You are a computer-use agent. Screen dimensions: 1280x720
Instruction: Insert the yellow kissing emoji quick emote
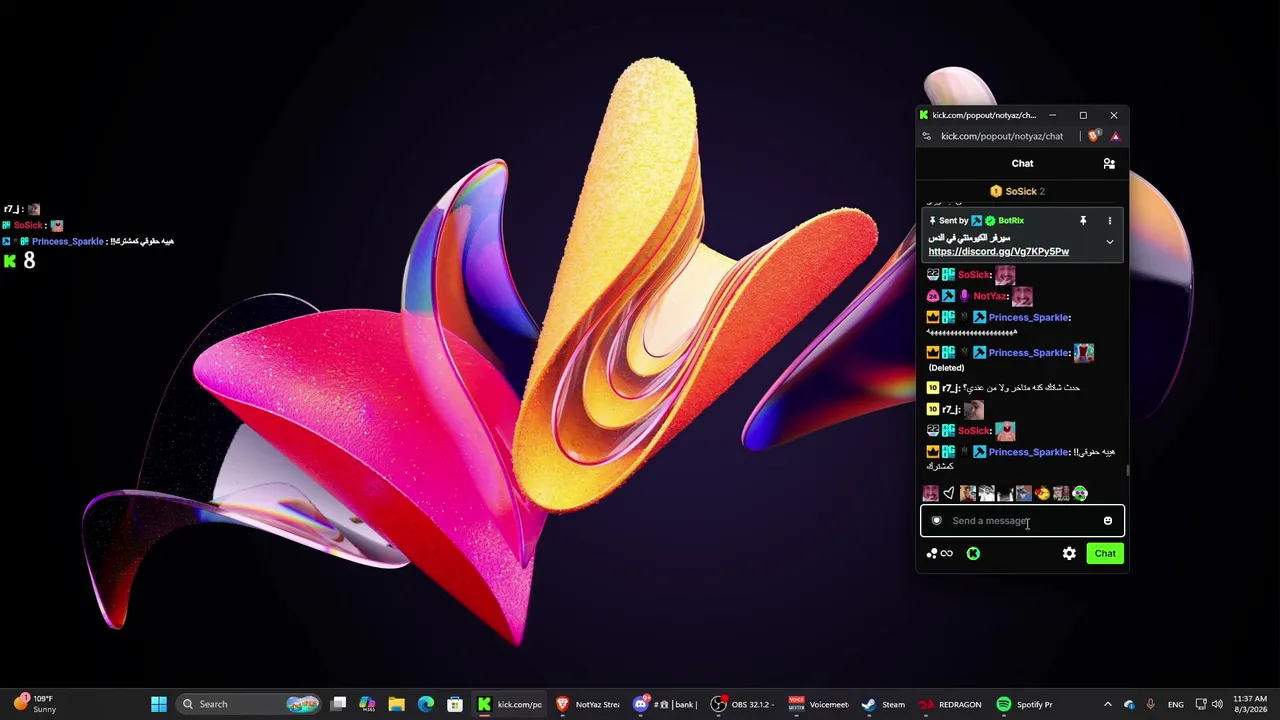coord(1042,493)
